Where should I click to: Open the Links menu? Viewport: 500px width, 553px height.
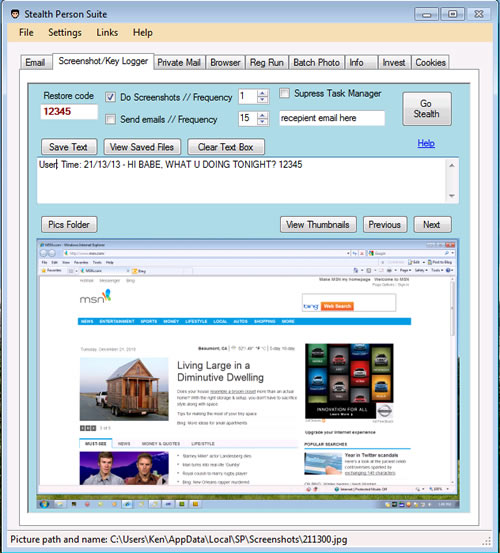(x=107, y=32)
